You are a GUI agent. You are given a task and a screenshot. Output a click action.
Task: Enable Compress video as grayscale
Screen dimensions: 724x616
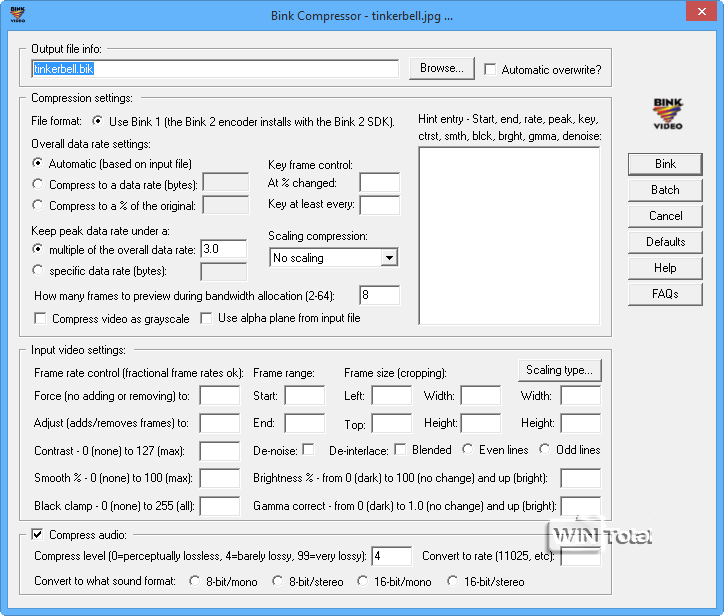(x=40, y=319)
